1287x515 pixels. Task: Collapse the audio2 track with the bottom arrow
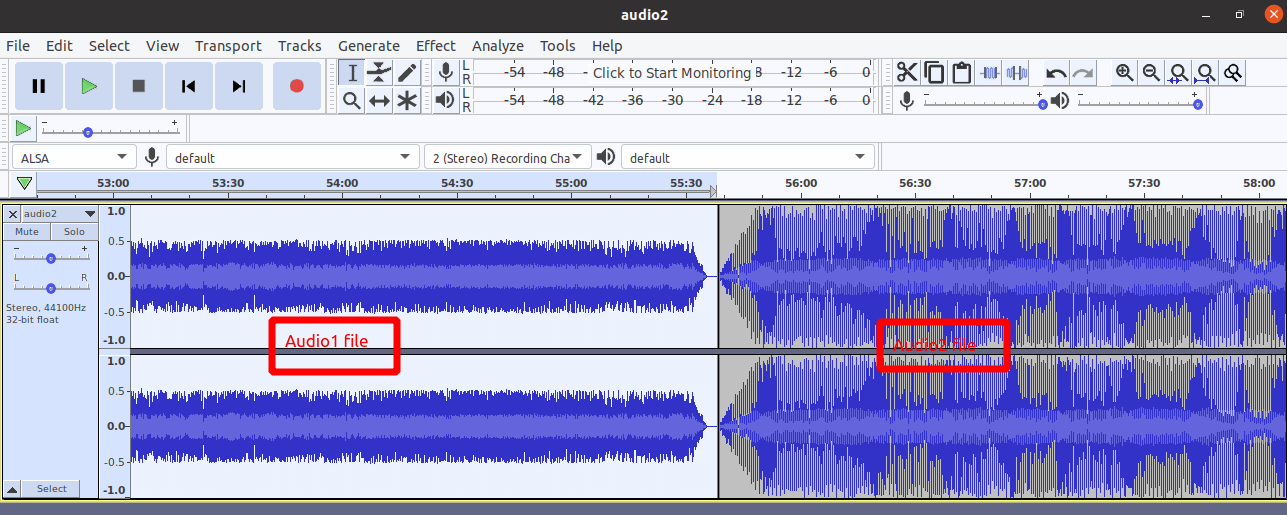[x=12, y=489]
